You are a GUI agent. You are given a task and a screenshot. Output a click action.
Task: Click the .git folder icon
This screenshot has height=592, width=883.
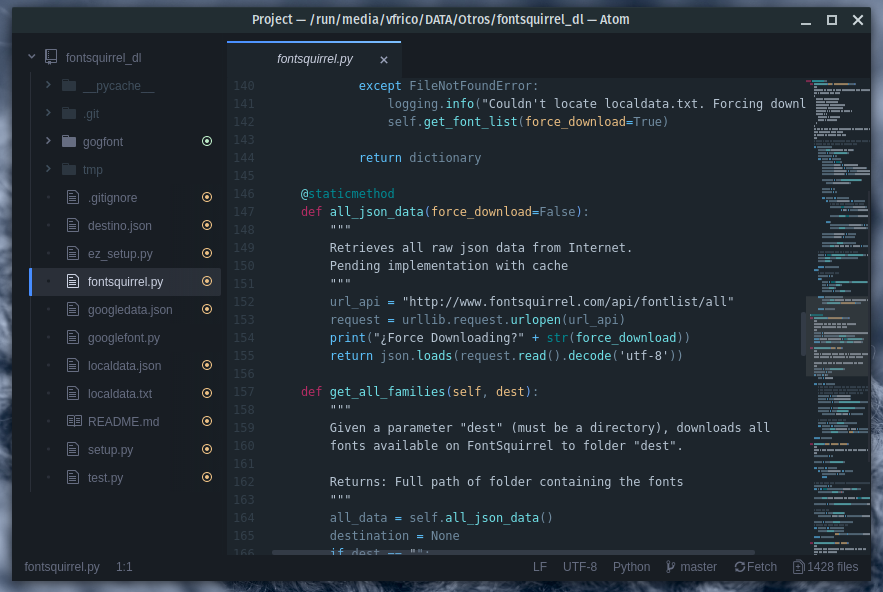(69, 114)
